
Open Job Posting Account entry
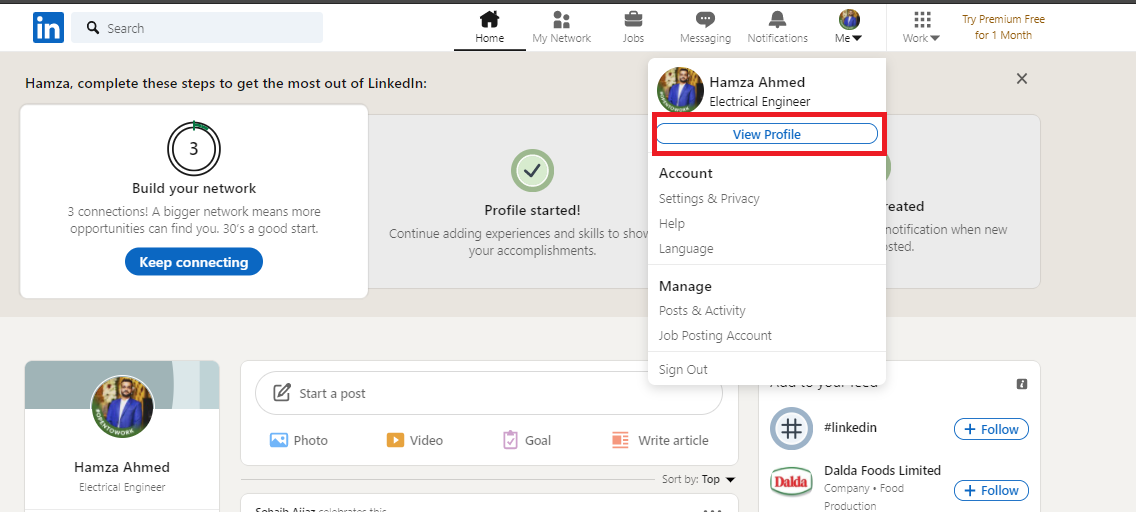click(715, 335)
